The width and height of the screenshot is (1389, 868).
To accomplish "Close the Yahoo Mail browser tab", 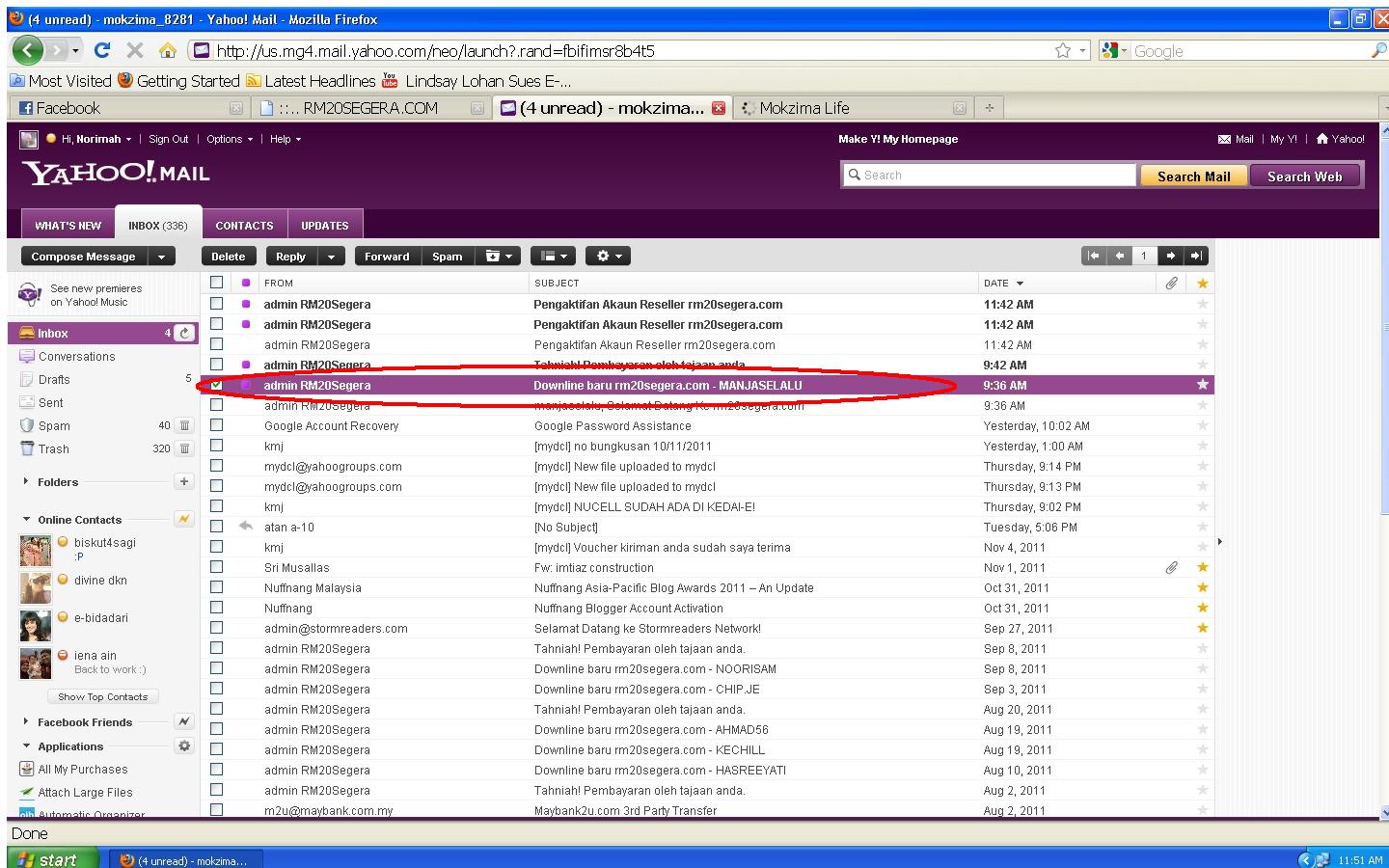I will tap(718, 108).
